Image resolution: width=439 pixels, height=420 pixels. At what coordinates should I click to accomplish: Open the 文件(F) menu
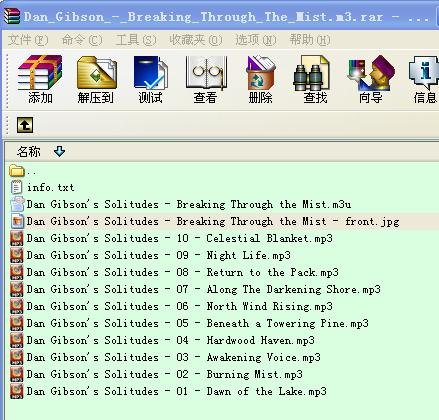click(28, 40)
